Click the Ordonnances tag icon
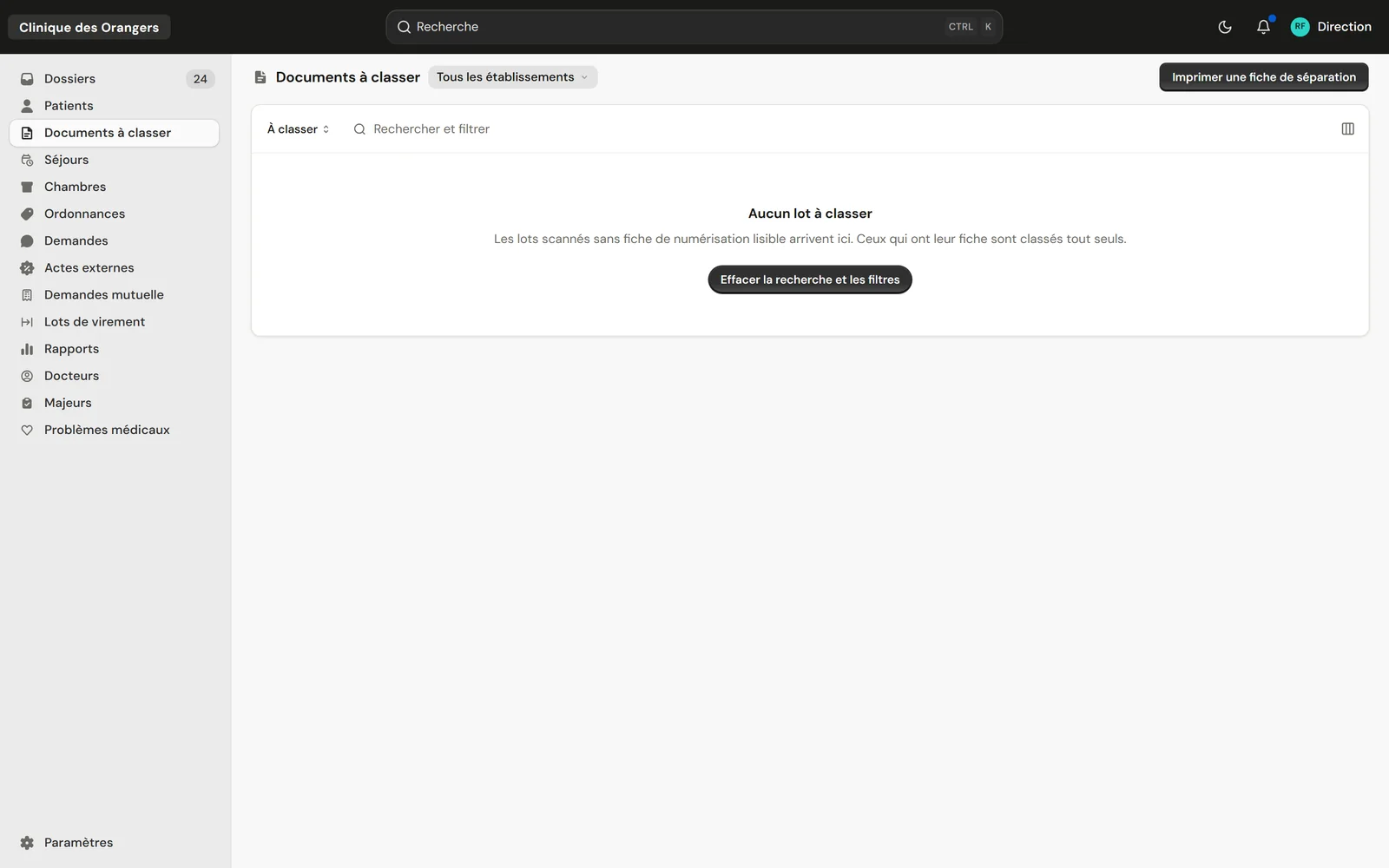The height and width of the screenshot is (868, 1389). click(x=27, y=214)
